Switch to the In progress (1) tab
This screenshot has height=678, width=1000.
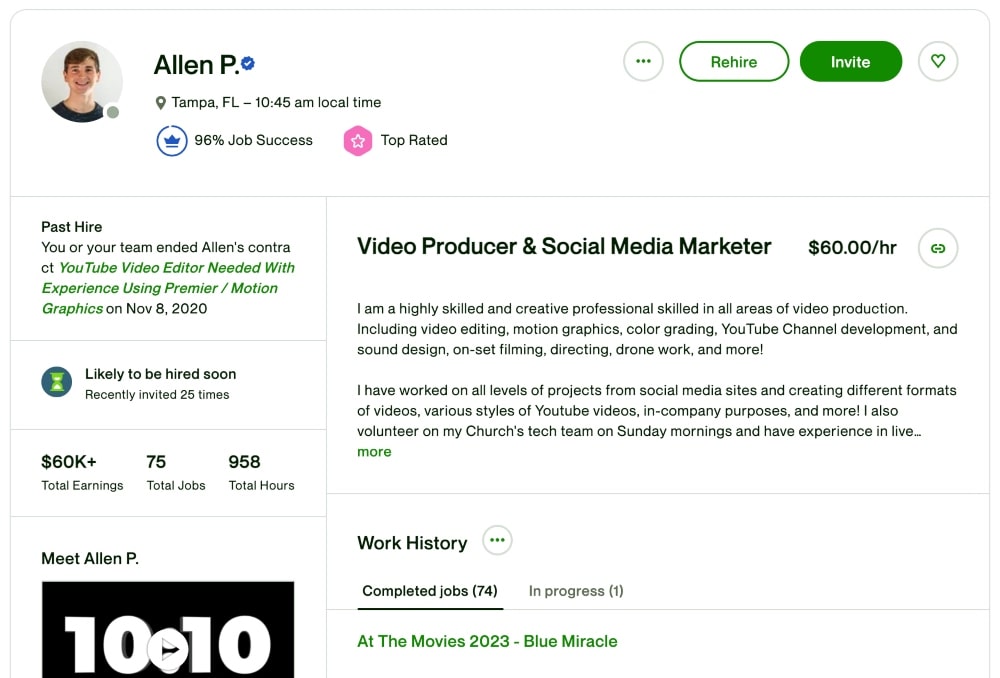click(576, 591)
